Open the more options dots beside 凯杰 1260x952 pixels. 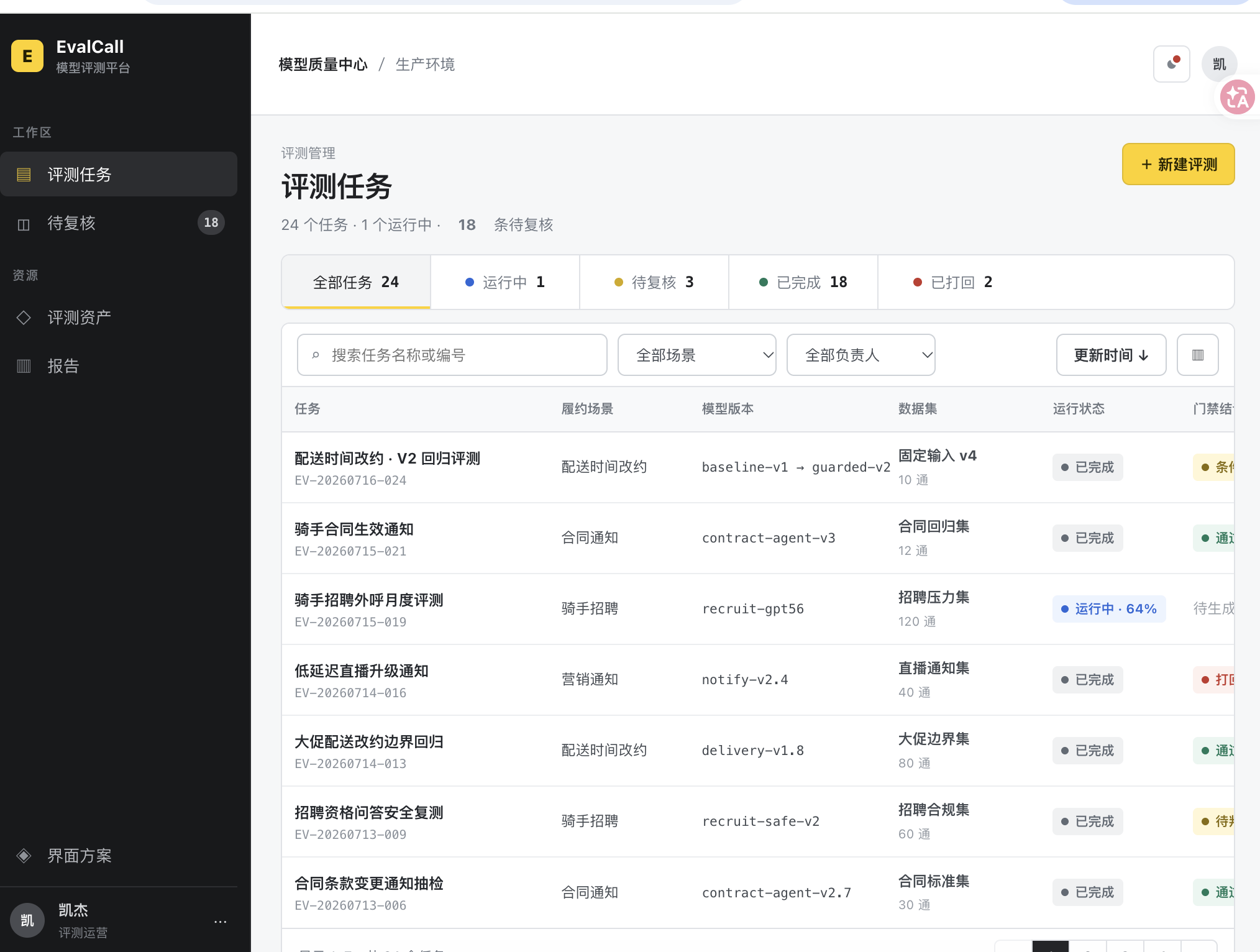click(220, 922)
